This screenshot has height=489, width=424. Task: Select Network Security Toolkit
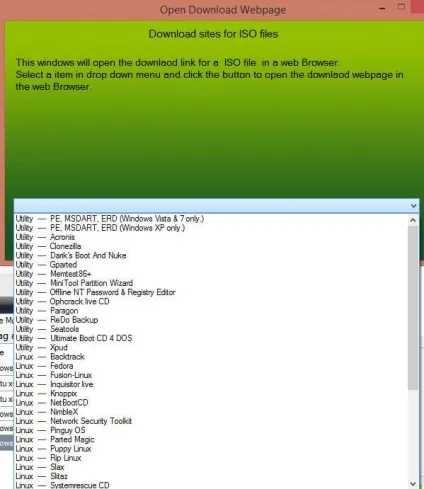pyautogui.click(x=211, y=421)
